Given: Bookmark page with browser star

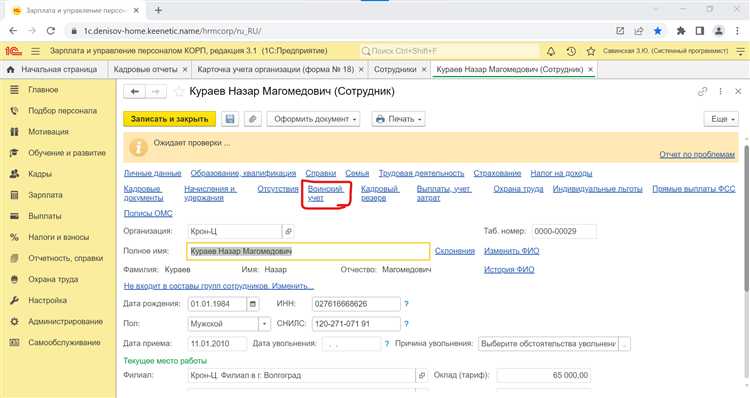Looking at the screenshot, I should click(x=658, y=31).
